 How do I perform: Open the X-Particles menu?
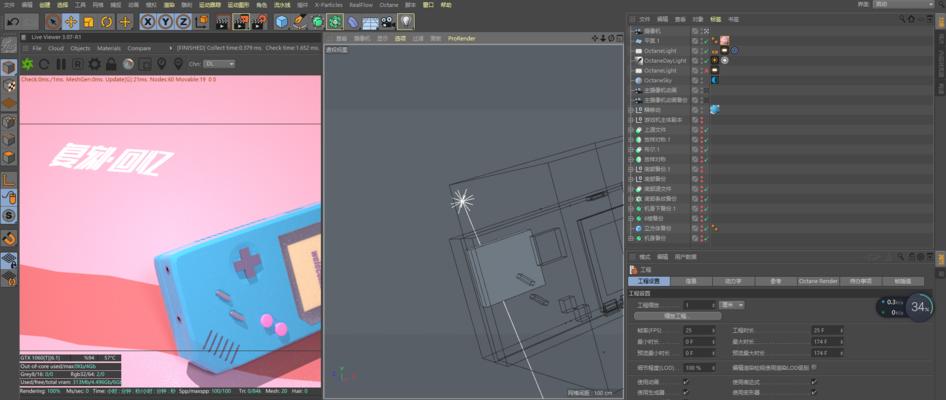coord(329,4)
